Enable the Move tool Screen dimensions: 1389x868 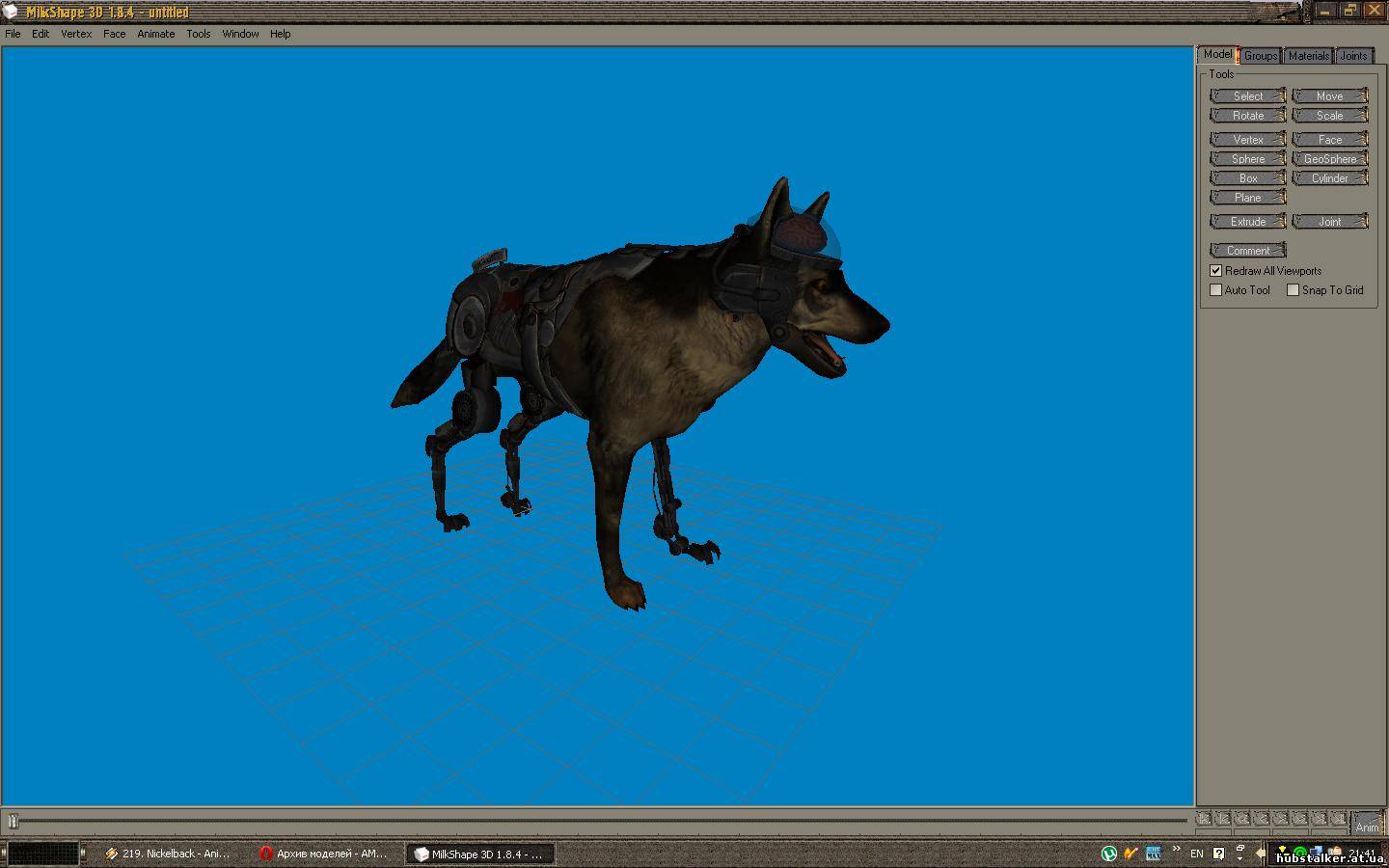(x=1330, y=95)
